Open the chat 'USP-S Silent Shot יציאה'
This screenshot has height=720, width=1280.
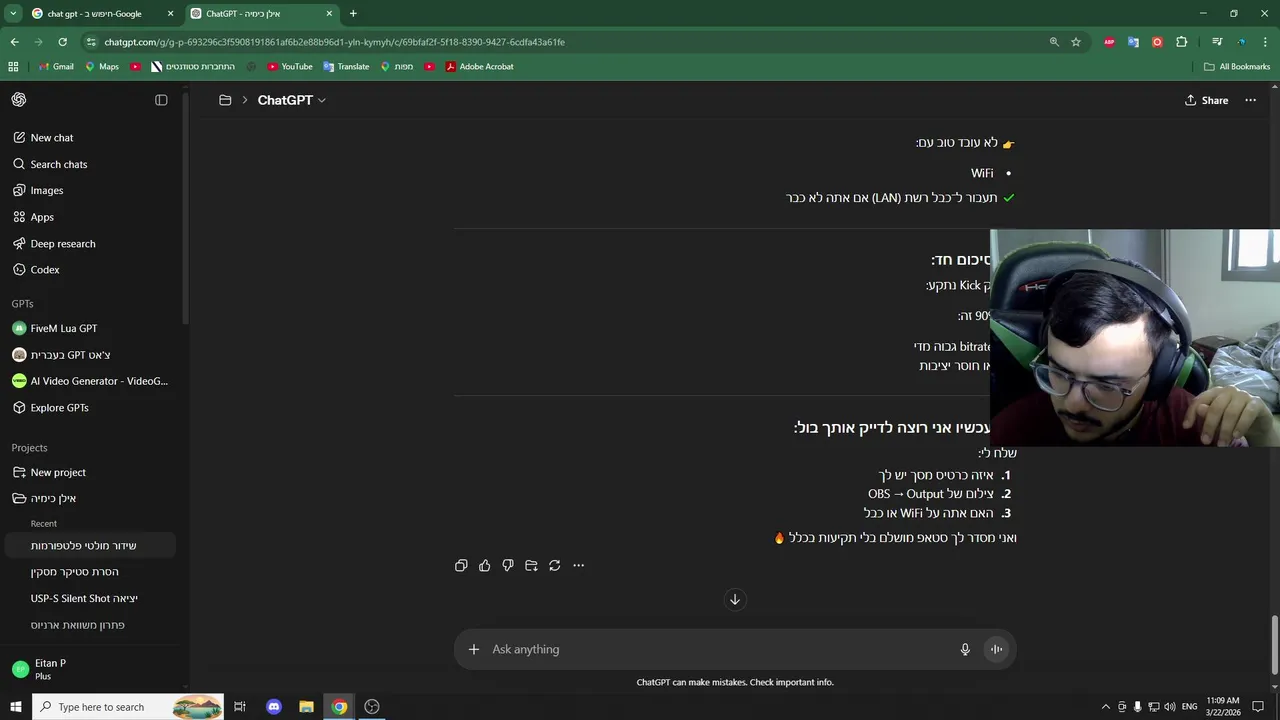tap(90, 598)
